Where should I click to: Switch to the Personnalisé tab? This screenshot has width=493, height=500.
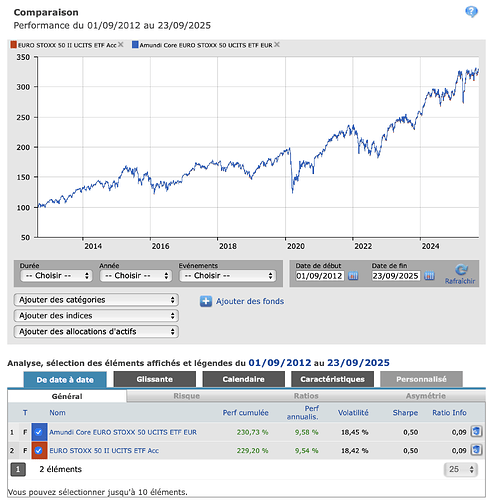[421, 379]
